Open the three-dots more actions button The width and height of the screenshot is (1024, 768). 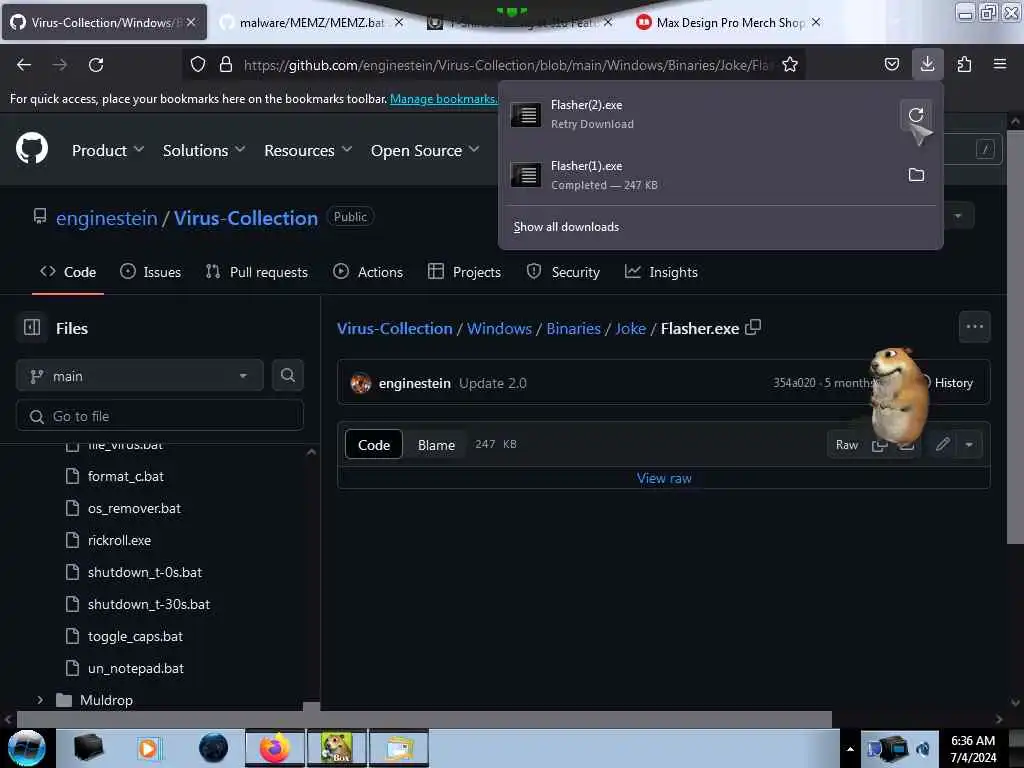[x=974, y=327]
